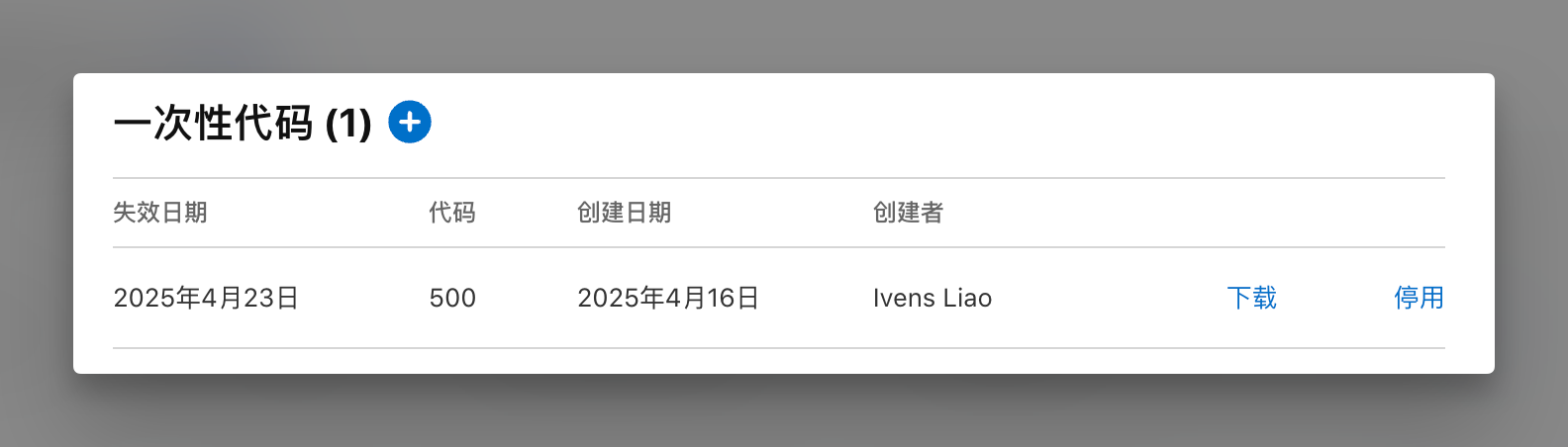Click the gray backdrop left of card
Viewport: 1568px width, 447px height.
[x=36, y=223]
